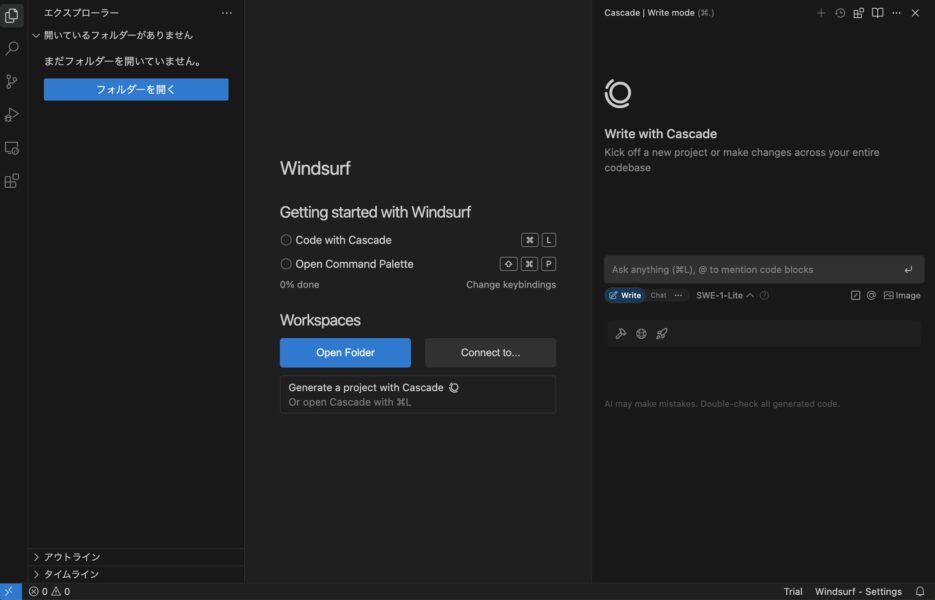
Task: Click the remote connection icon in status bar
Action: point(10,591)
